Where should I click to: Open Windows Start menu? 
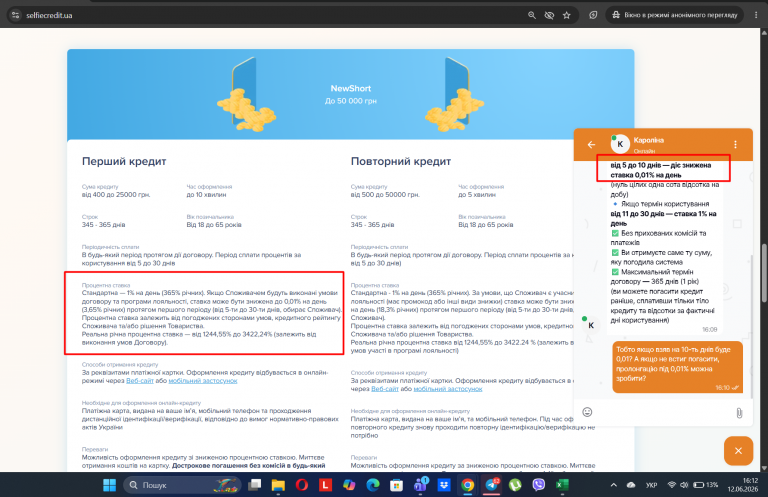110,485
